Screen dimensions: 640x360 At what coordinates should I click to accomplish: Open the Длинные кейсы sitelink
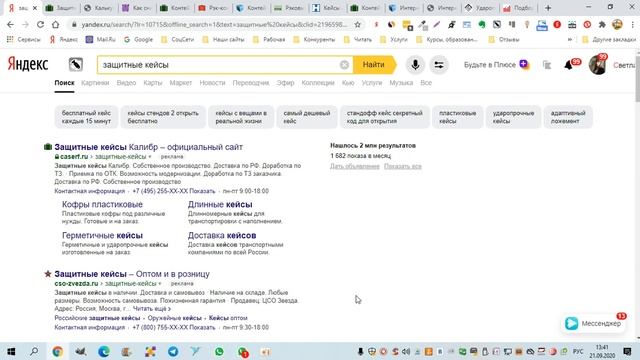(x=220, y=204)
